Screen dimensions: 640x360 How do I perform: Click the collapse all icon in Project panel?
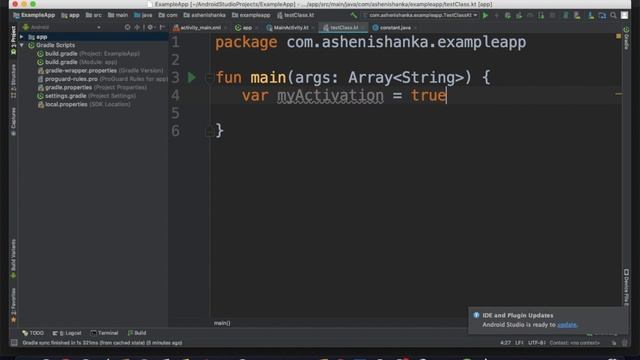pos(137,27)
